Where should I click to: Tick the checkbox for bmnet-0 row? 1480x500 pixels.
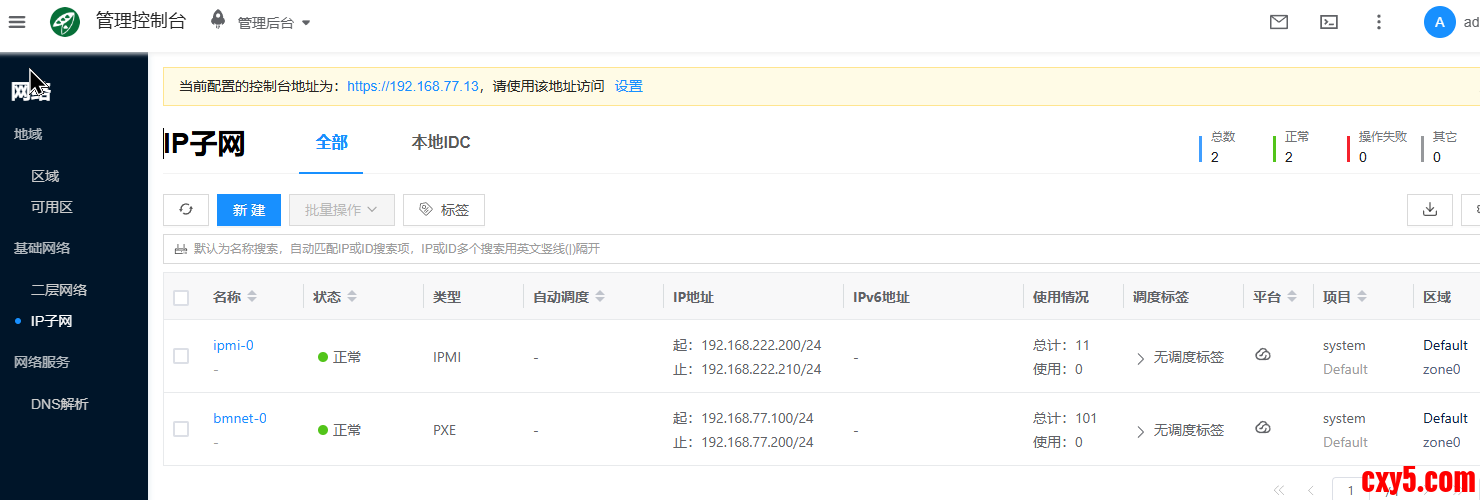[x=181, y=429]
